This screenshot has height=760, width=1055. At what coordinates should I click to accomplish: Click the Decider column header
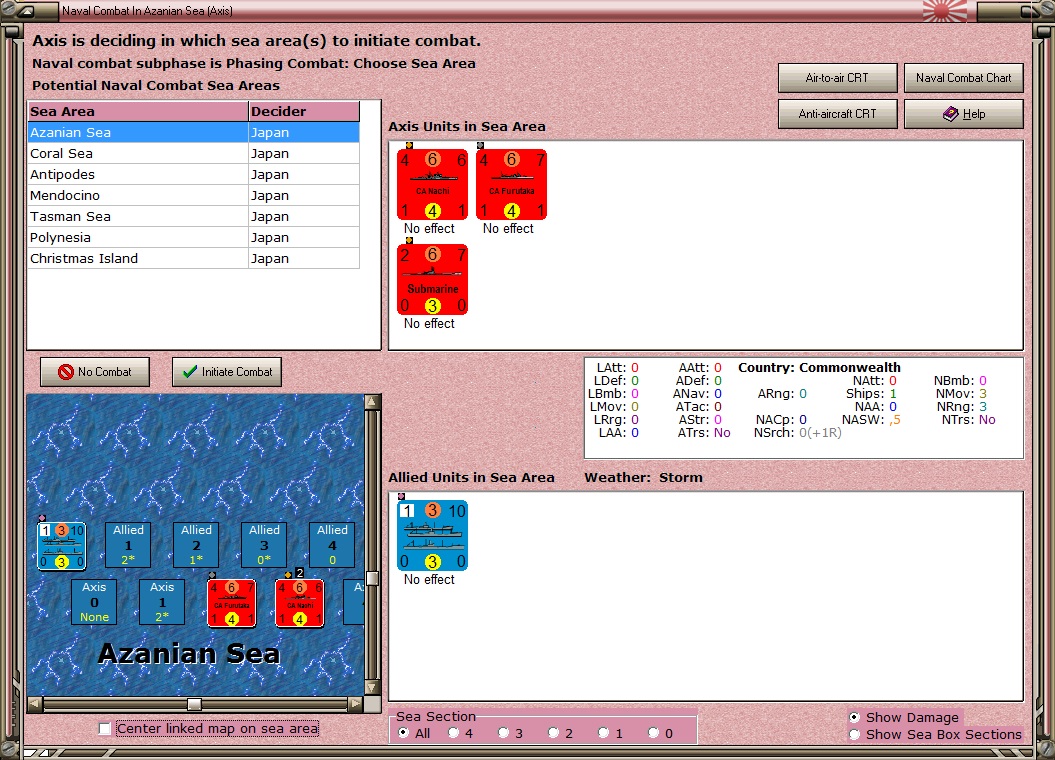303,112
